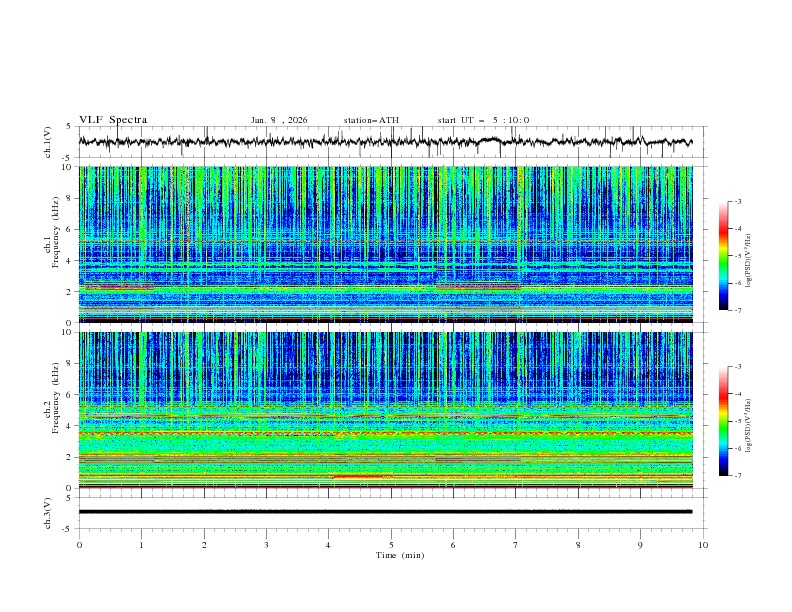The image size is (792, 612).
Task: Click inside the ch.2 spectrogram panel
Action: pos(385,410)
